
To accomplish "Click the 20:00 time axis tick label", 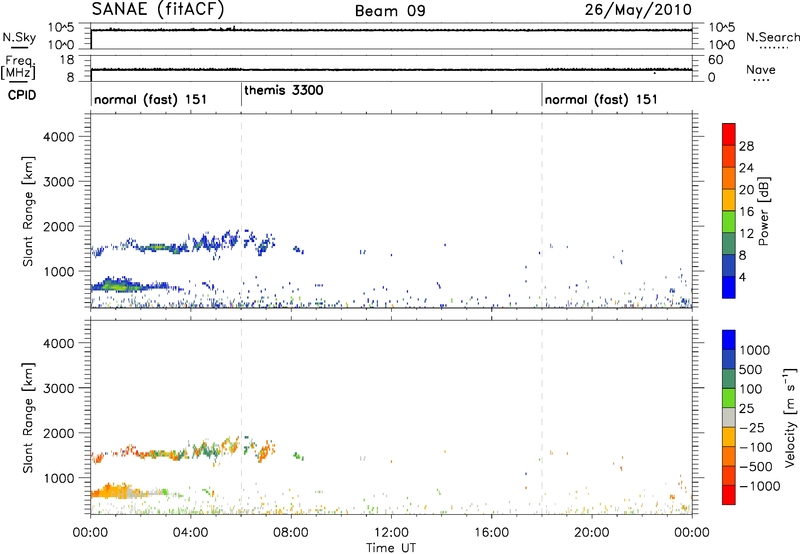I will click(591, 532).
